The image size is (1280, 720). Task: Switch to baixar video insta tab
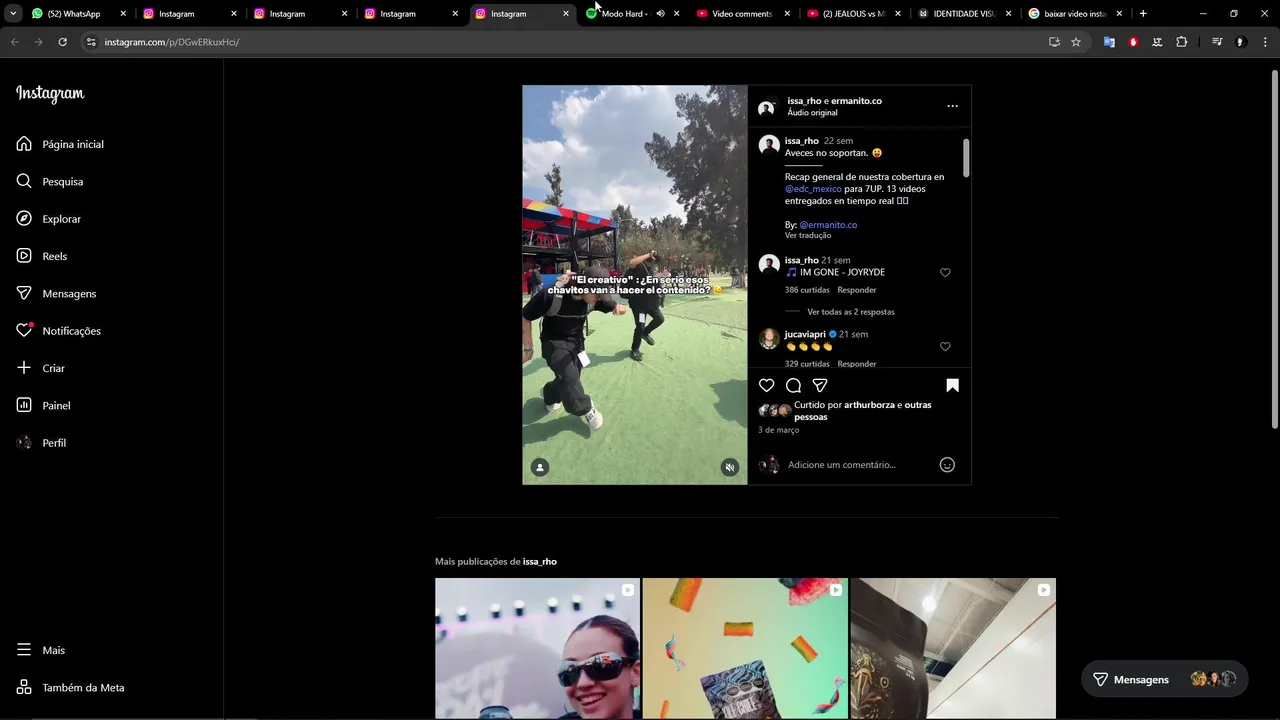point(1074,14)
